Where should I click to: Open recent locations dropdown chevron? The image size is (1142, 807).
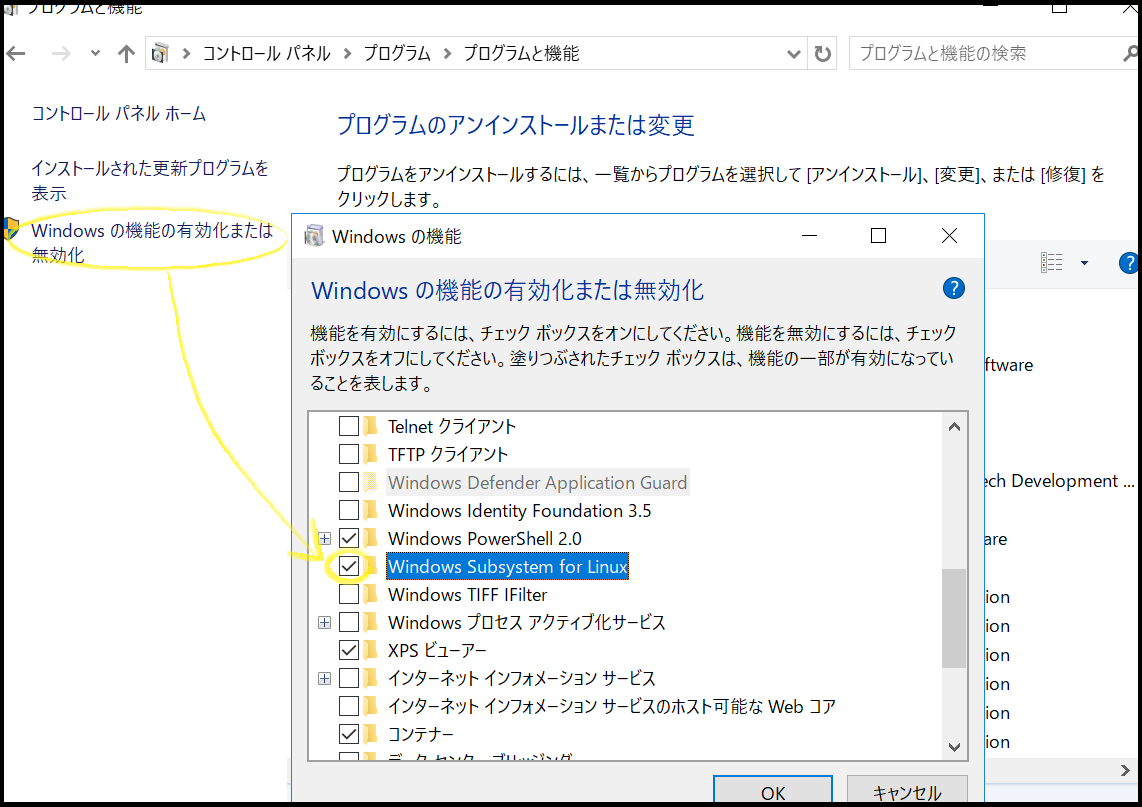[95, 53]
